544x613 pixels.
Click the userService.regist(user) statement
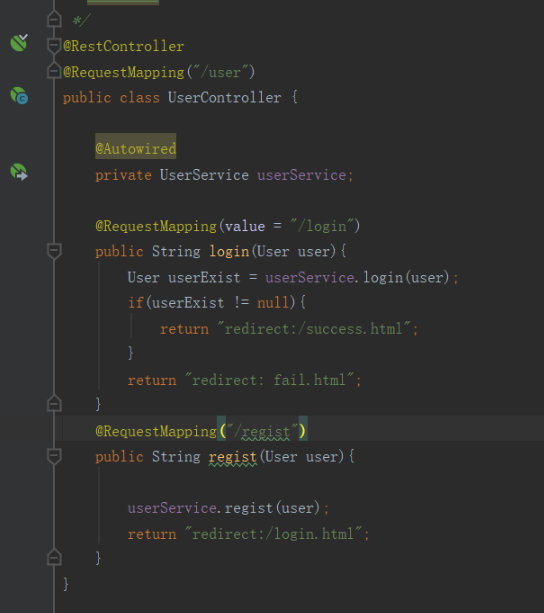[228, 508]
